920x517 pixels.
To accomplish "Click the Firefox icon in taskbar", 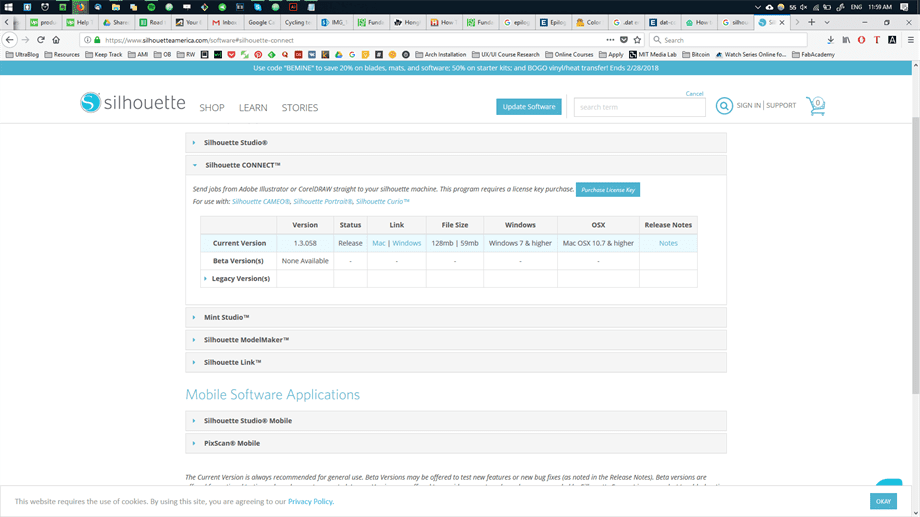I will [x=80, y=7].
